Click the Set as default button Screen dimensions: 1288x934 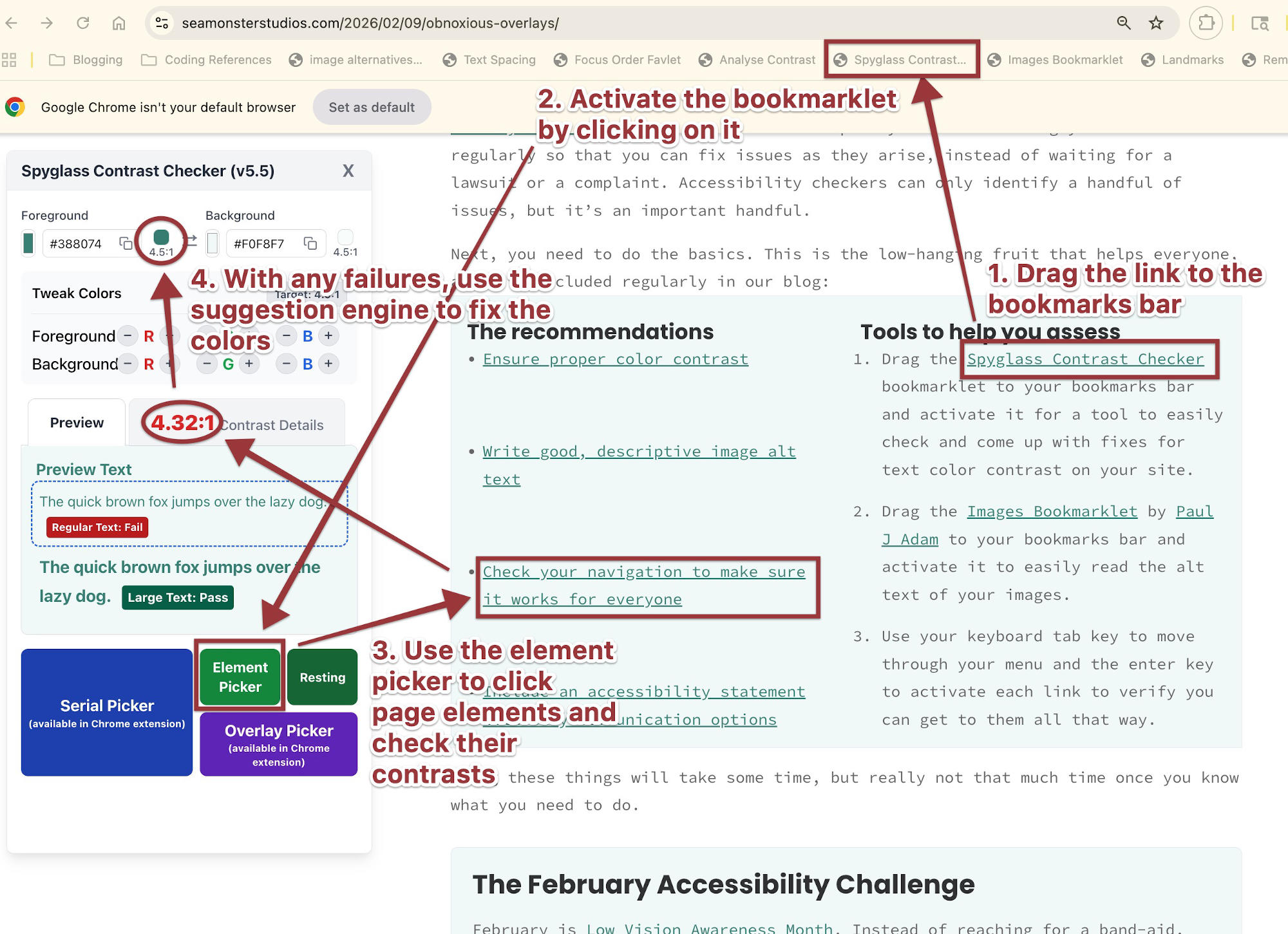(372, 107)
